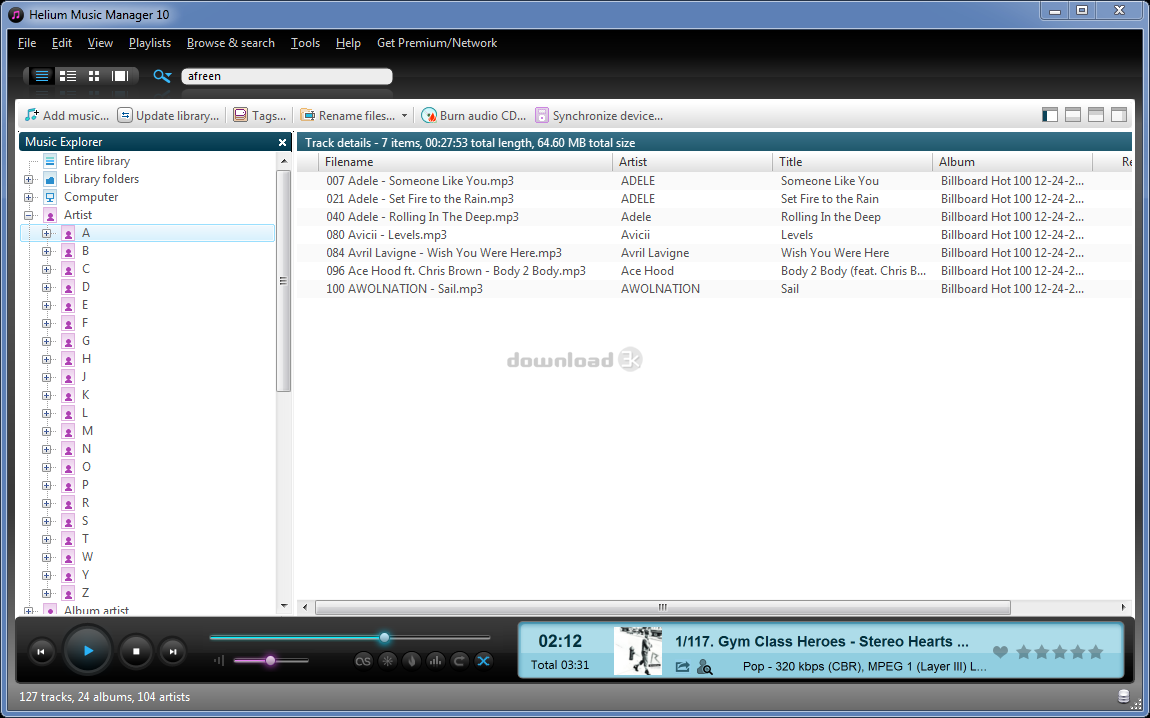Image resolution: width=1150 pixels, height=718 pixels.
Task: Click the playback position slider handle
Action: (384, 637)
